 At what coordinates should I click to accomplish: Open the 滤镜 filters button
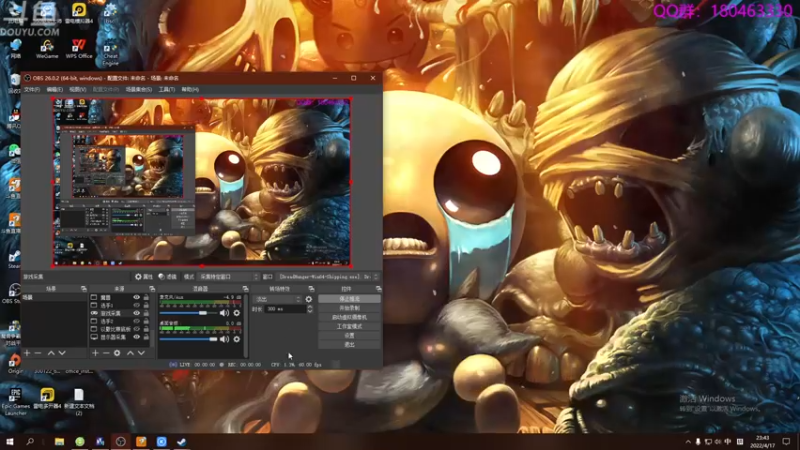(x=167, y=277)
